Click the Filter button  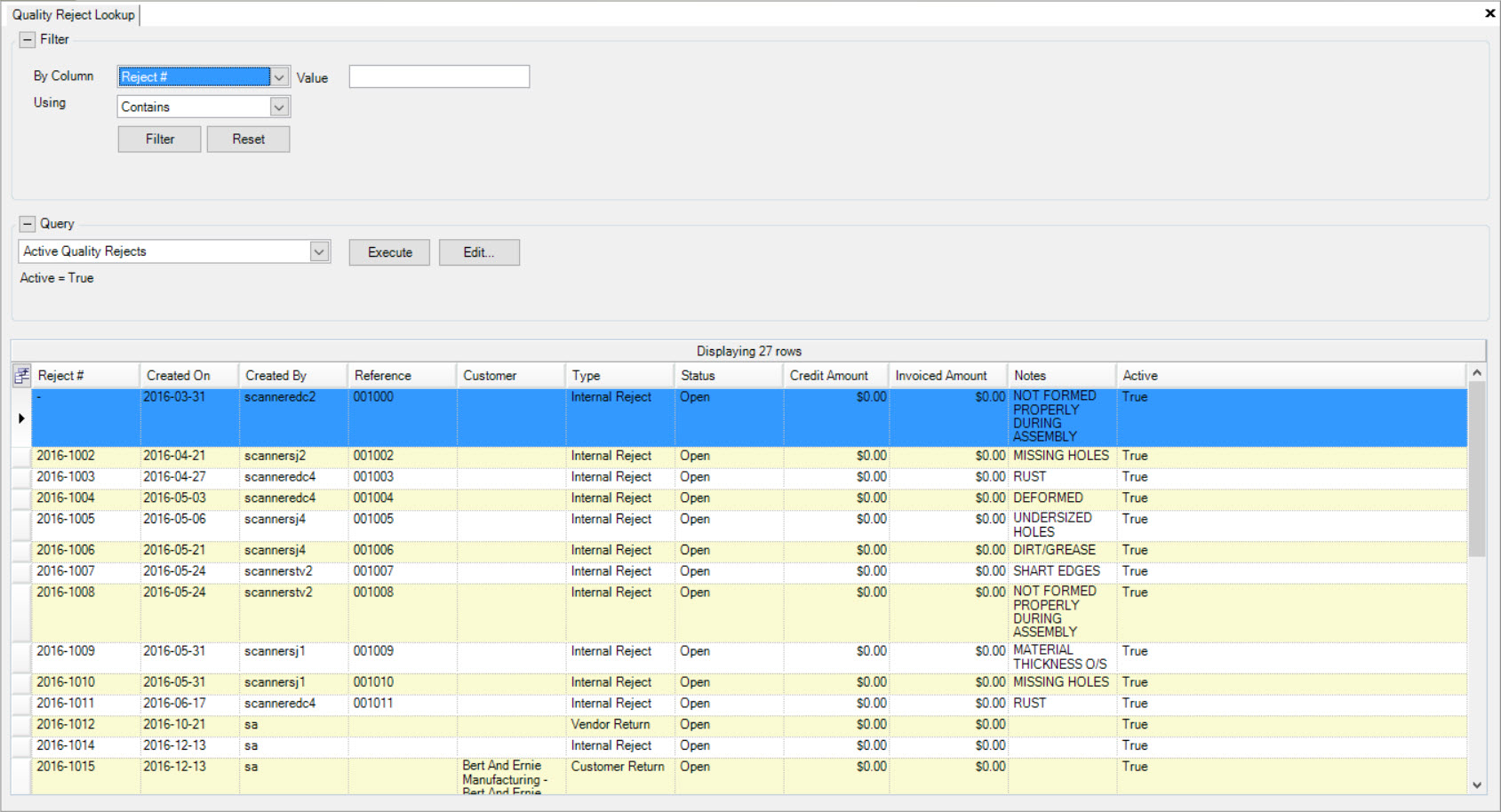coord(160,139)
